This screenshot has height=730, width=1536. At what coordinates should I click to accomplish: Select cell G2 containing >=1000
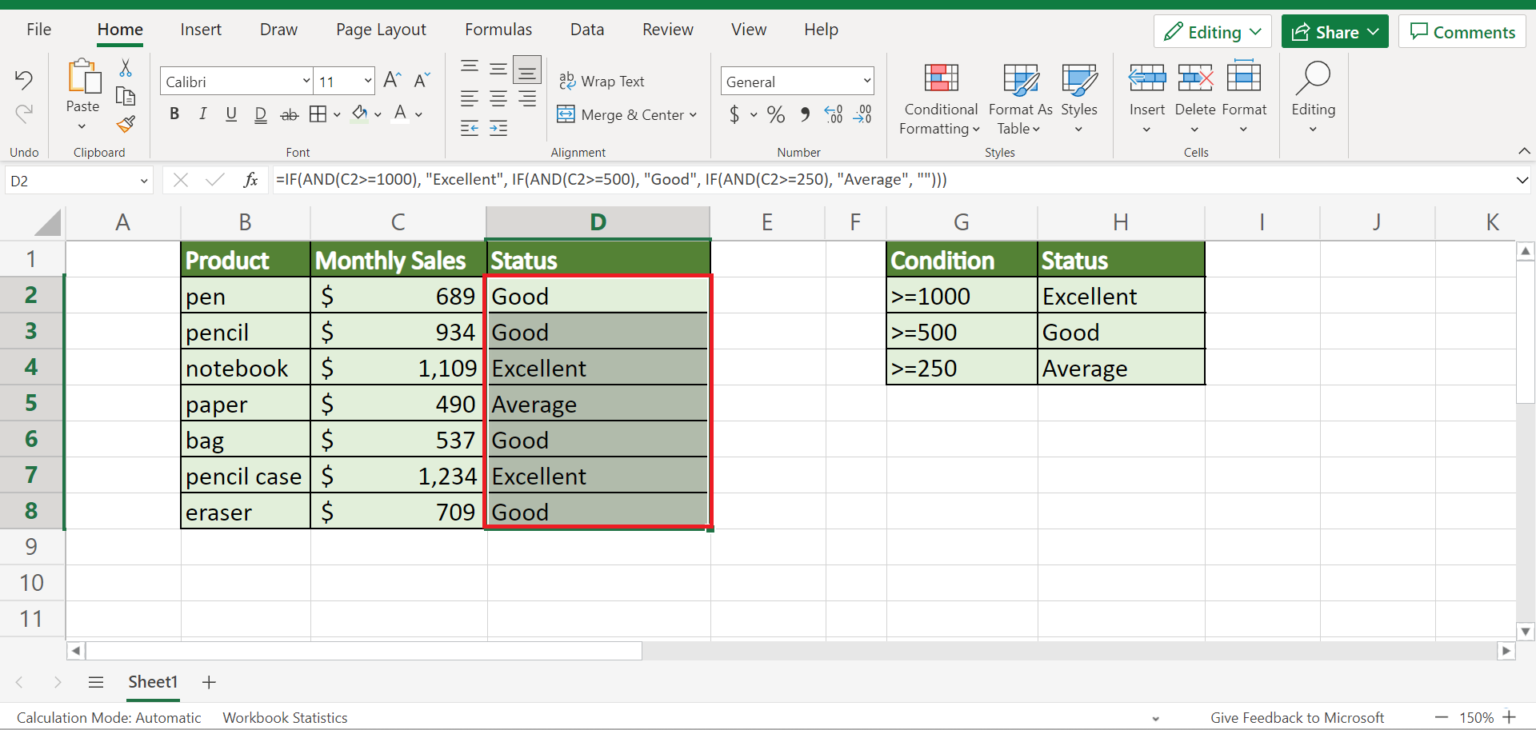click(961, 296)
